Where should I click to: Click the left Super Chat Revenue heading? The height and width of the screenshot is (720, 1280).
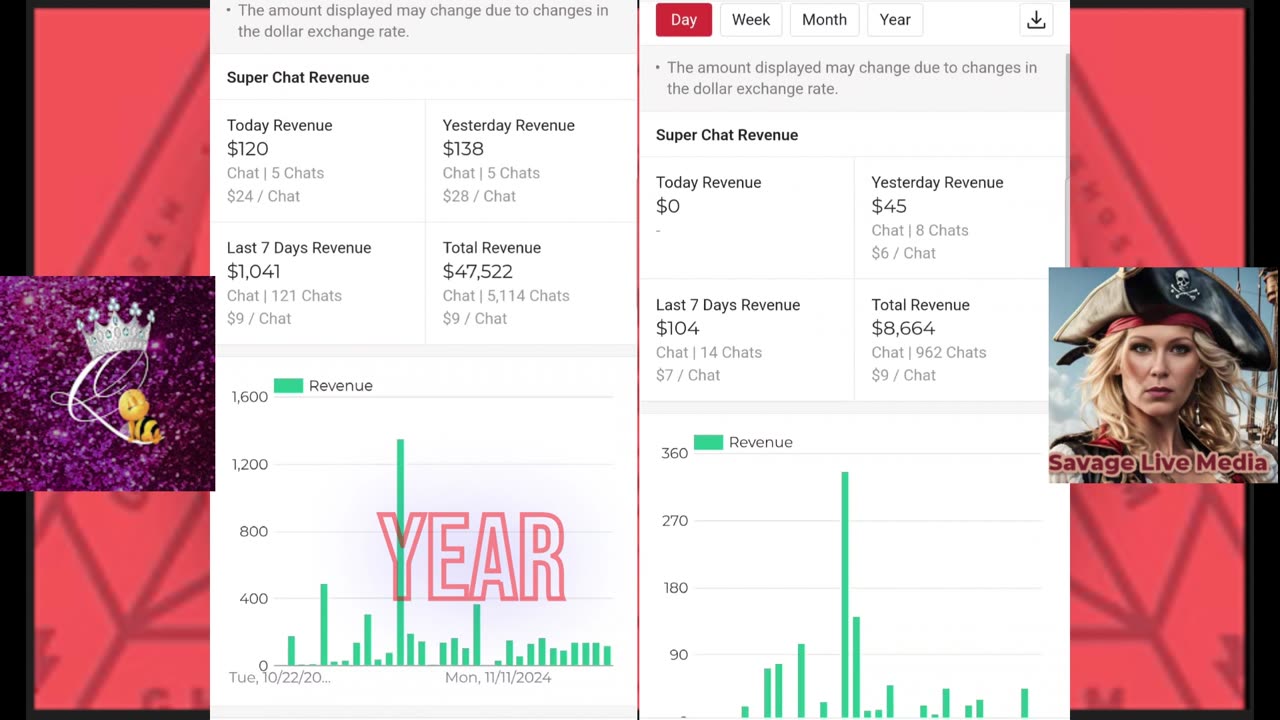point(298,78)
